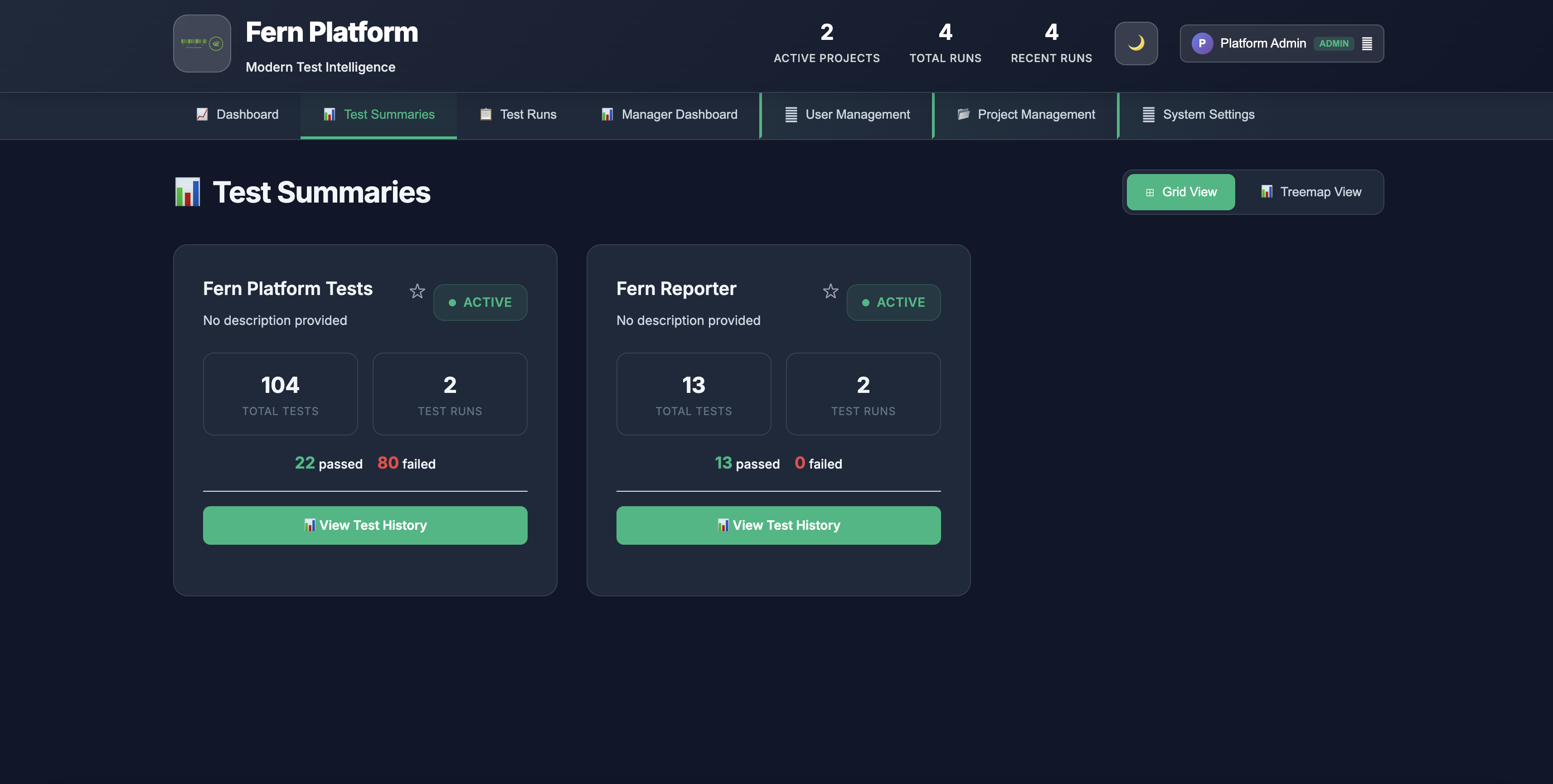Click the 104 Total Tests stat box

280,394
